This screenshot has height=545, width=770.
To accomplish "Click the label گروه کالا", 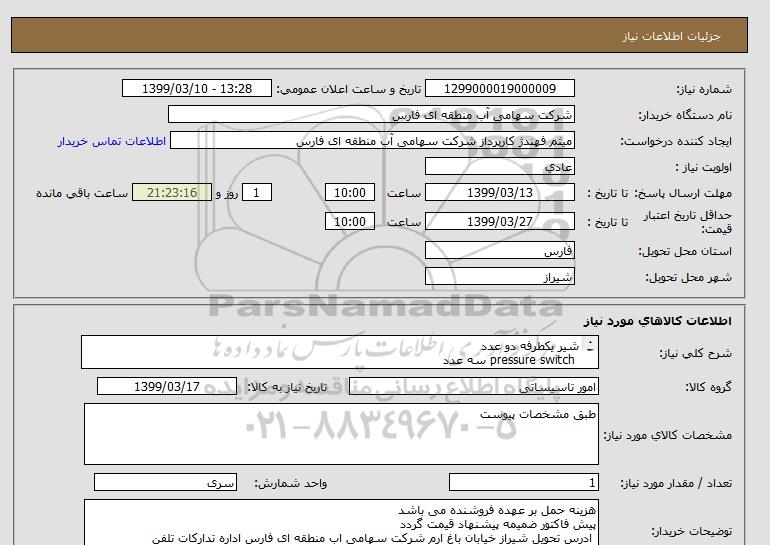I will (709, 387).
